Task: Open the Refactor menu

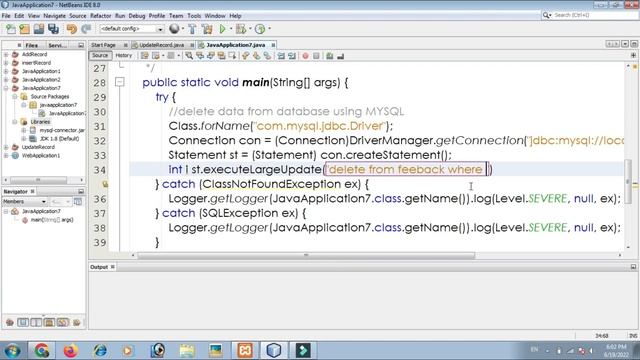Action: coord(100,16)
